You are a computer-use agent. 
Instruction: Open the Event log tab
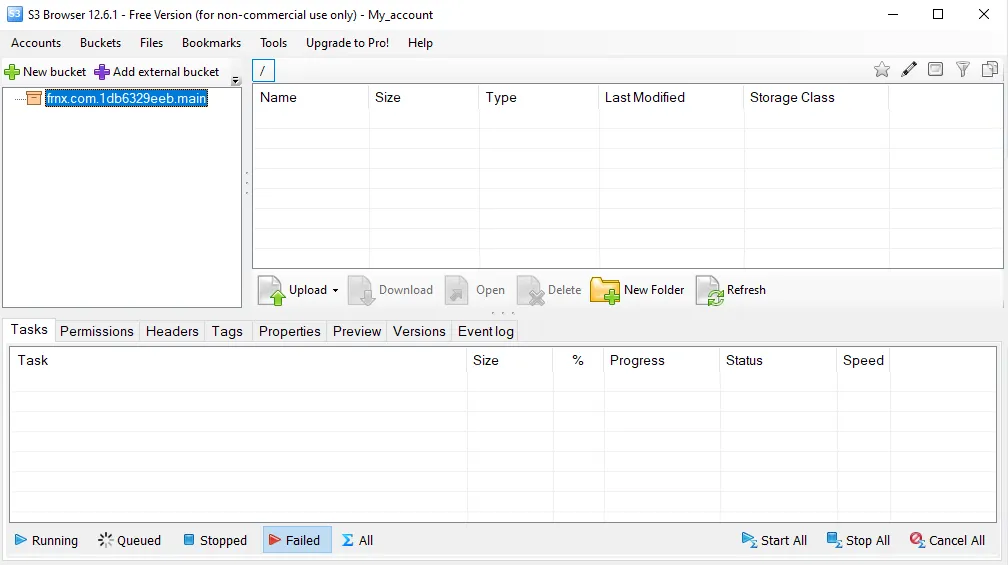[x=486, y=332]
